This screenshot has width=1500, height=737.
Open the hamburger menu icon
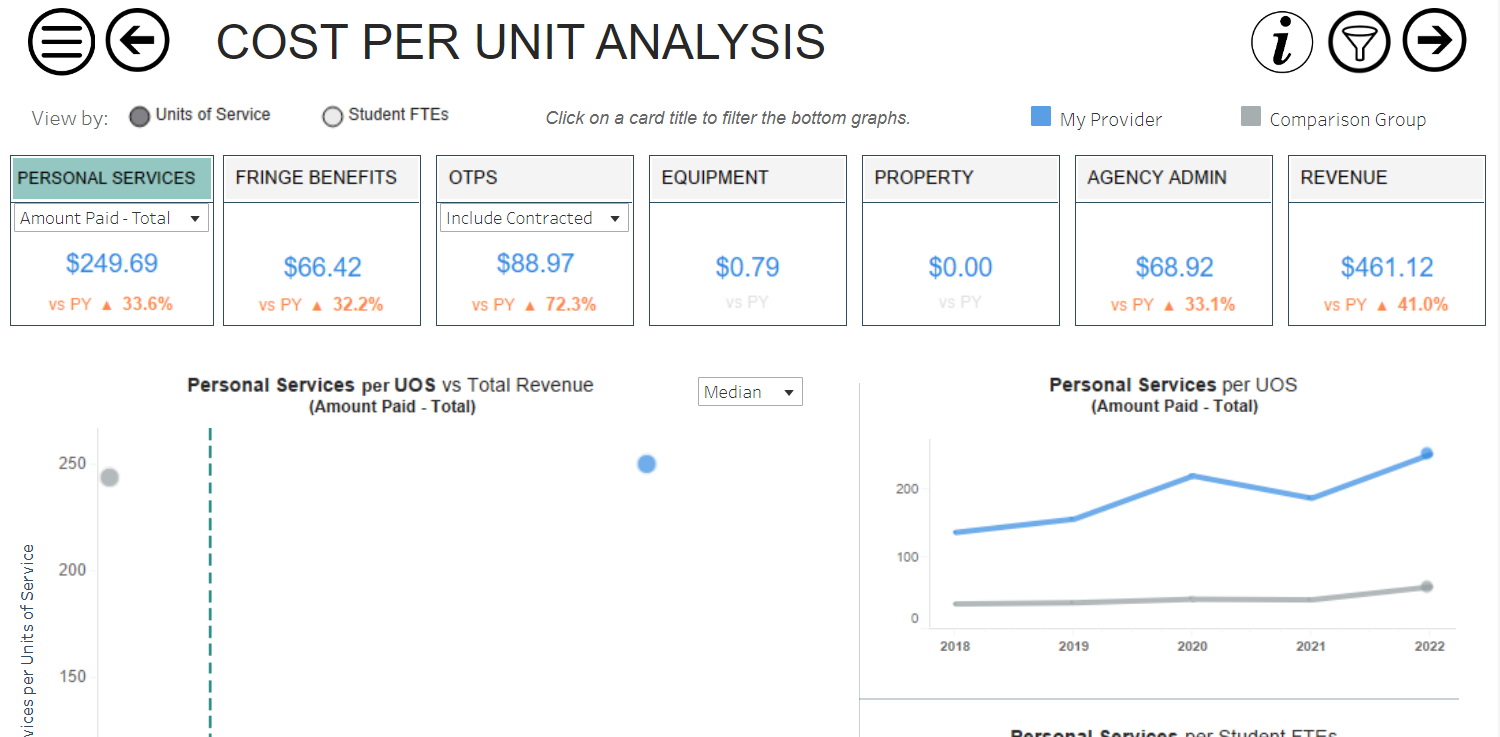61,42
